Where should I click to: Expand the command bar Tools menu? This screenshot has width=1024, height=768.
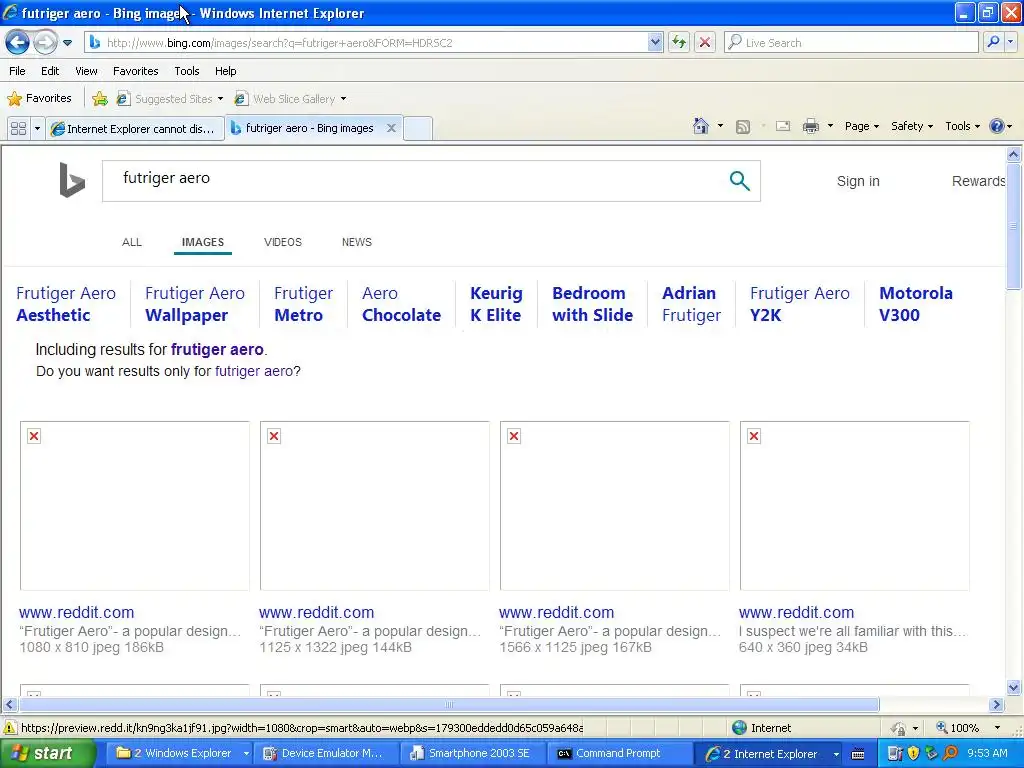pyautogui.click(x=962, y=126)
